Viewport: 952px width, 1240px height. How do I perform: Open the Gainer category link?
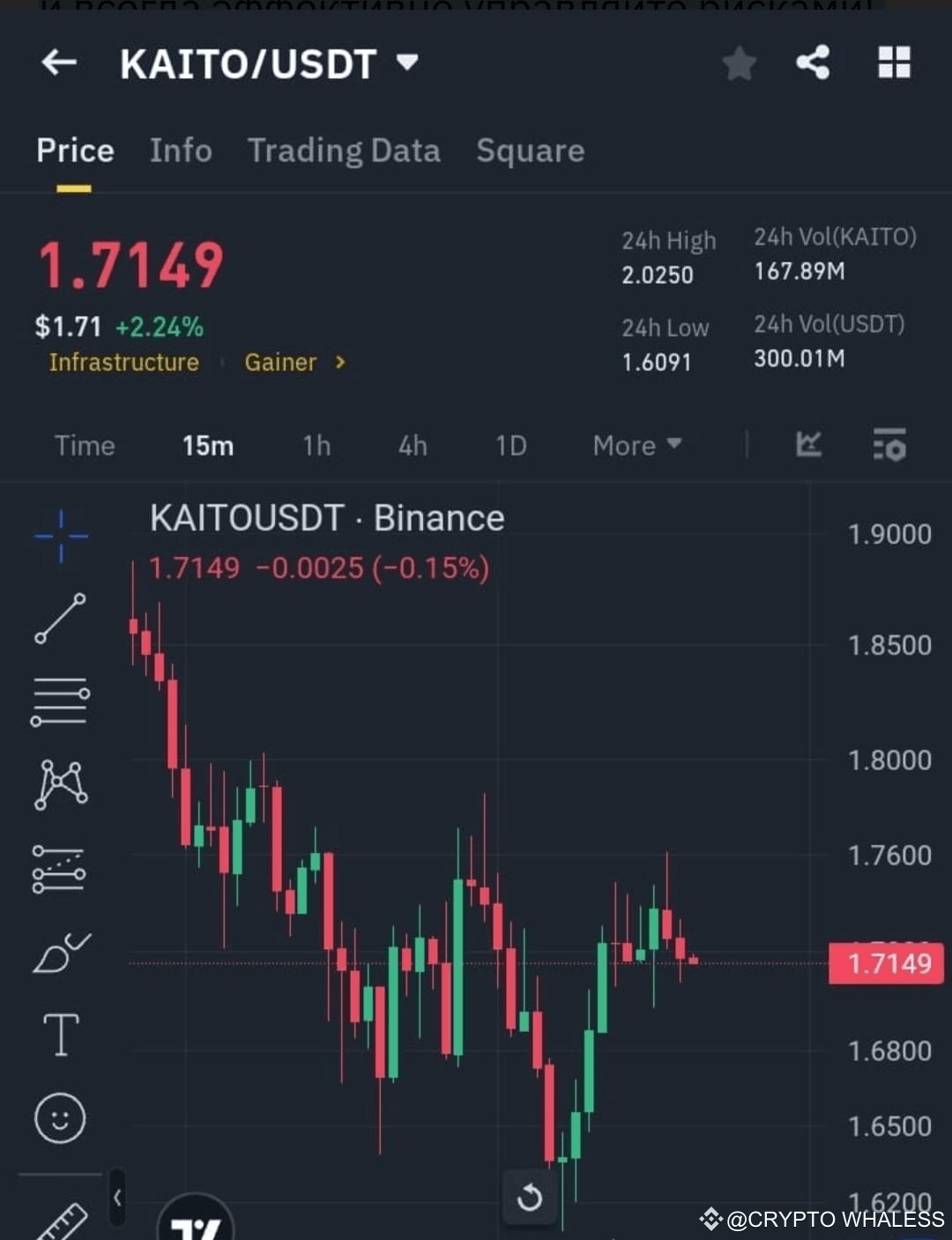pos(280,362)
